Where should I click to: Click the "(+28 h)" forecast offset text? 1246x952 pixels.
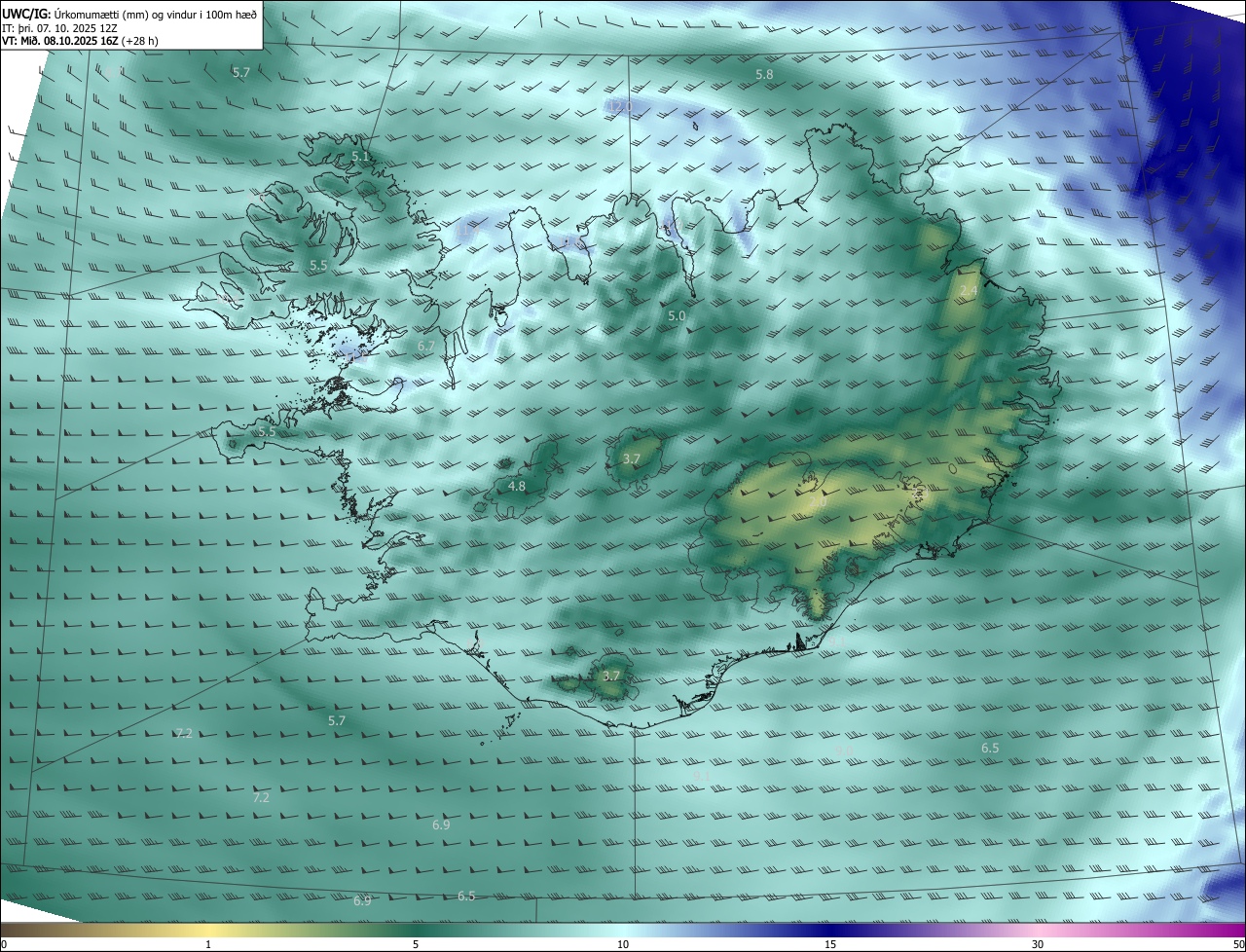pos(141,41)
